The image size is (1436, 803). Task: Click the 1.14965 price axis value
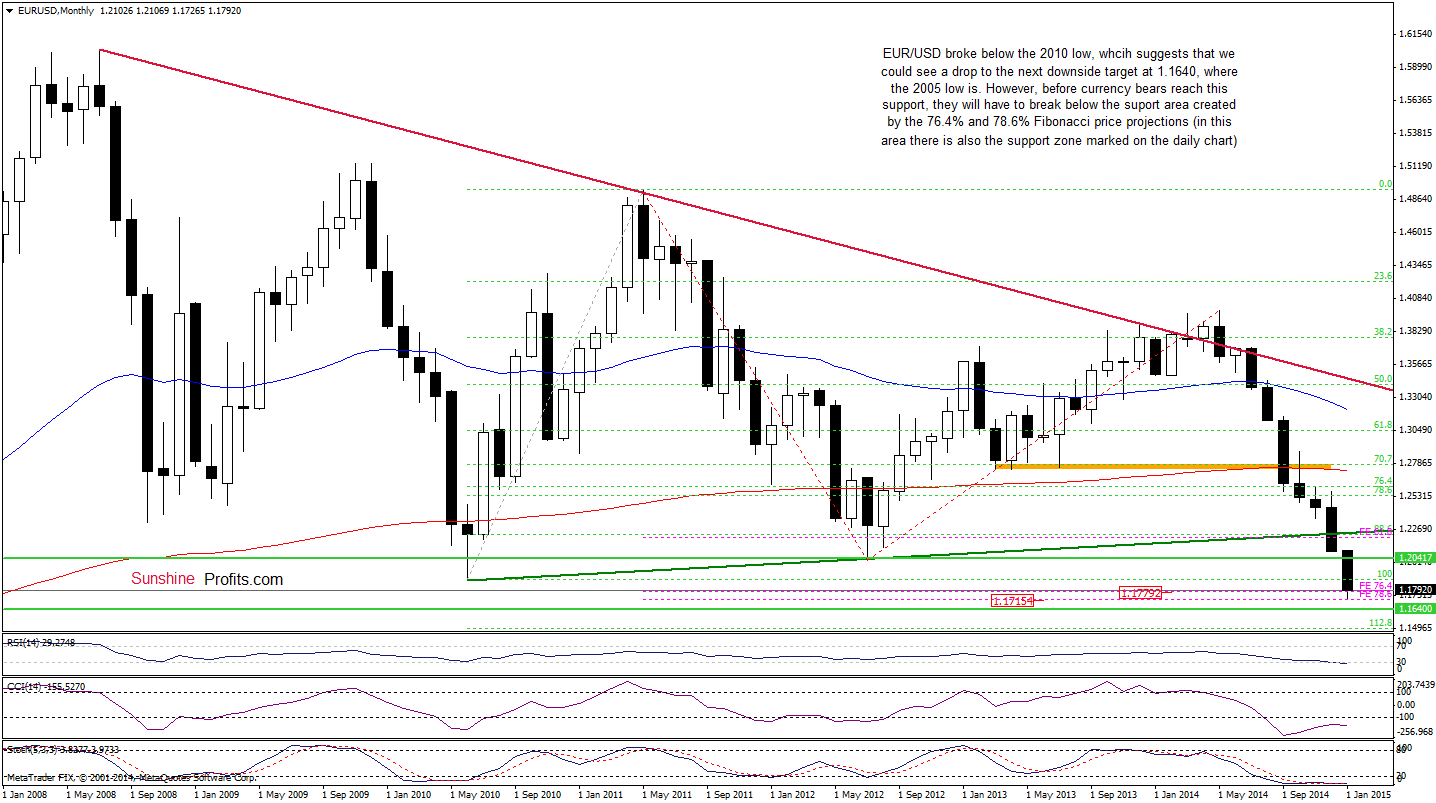tap(1416, 626)
